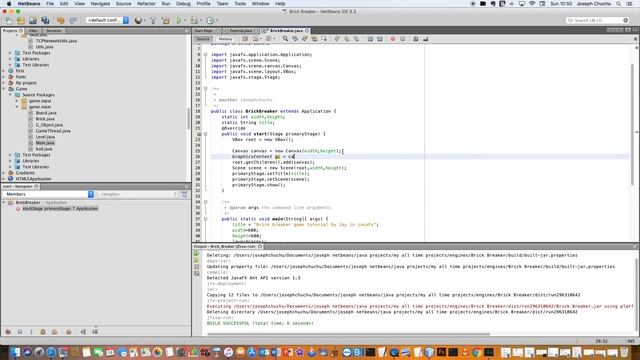The height and width of the screenshot is (360, 640).
Task: Click the editor find selection magnifier icon
Action: [285, 39]
